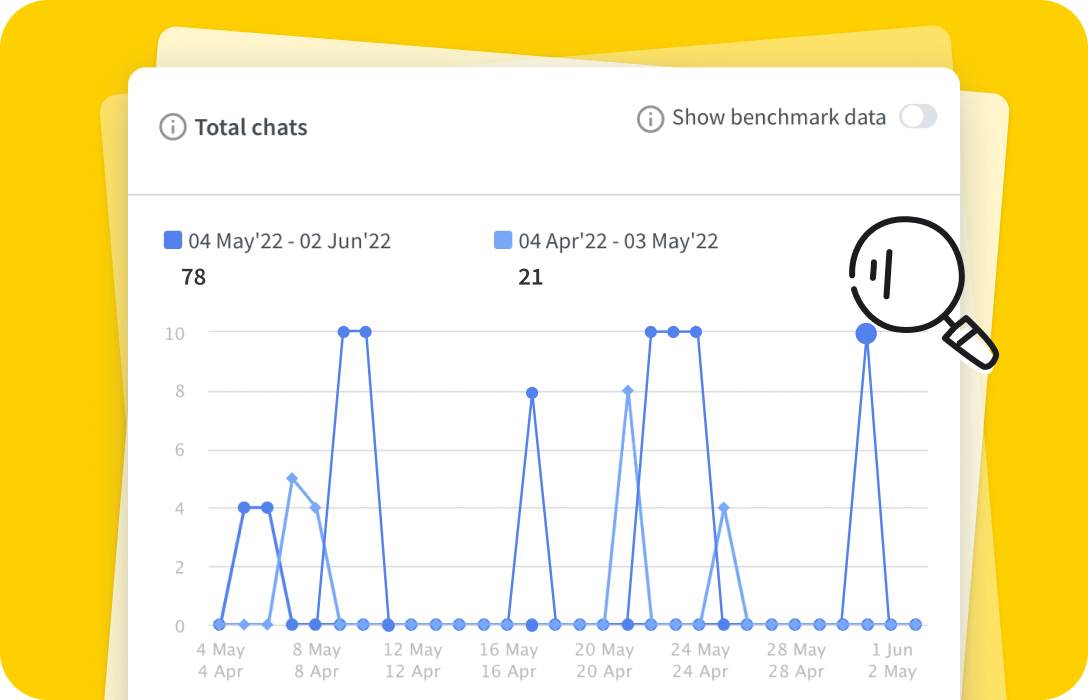Open the comparison period date range selector
Screen dimensions: 1088x700
[616, 240]
